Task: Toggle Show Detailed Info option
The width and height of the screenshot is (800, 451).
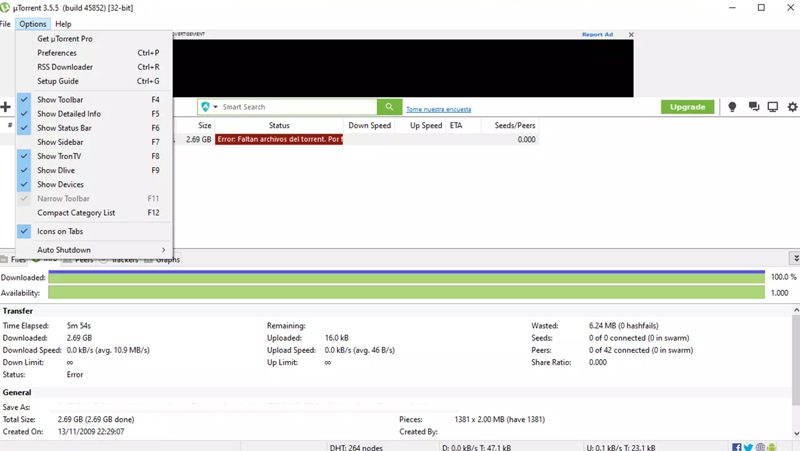Action: point(95,114)
